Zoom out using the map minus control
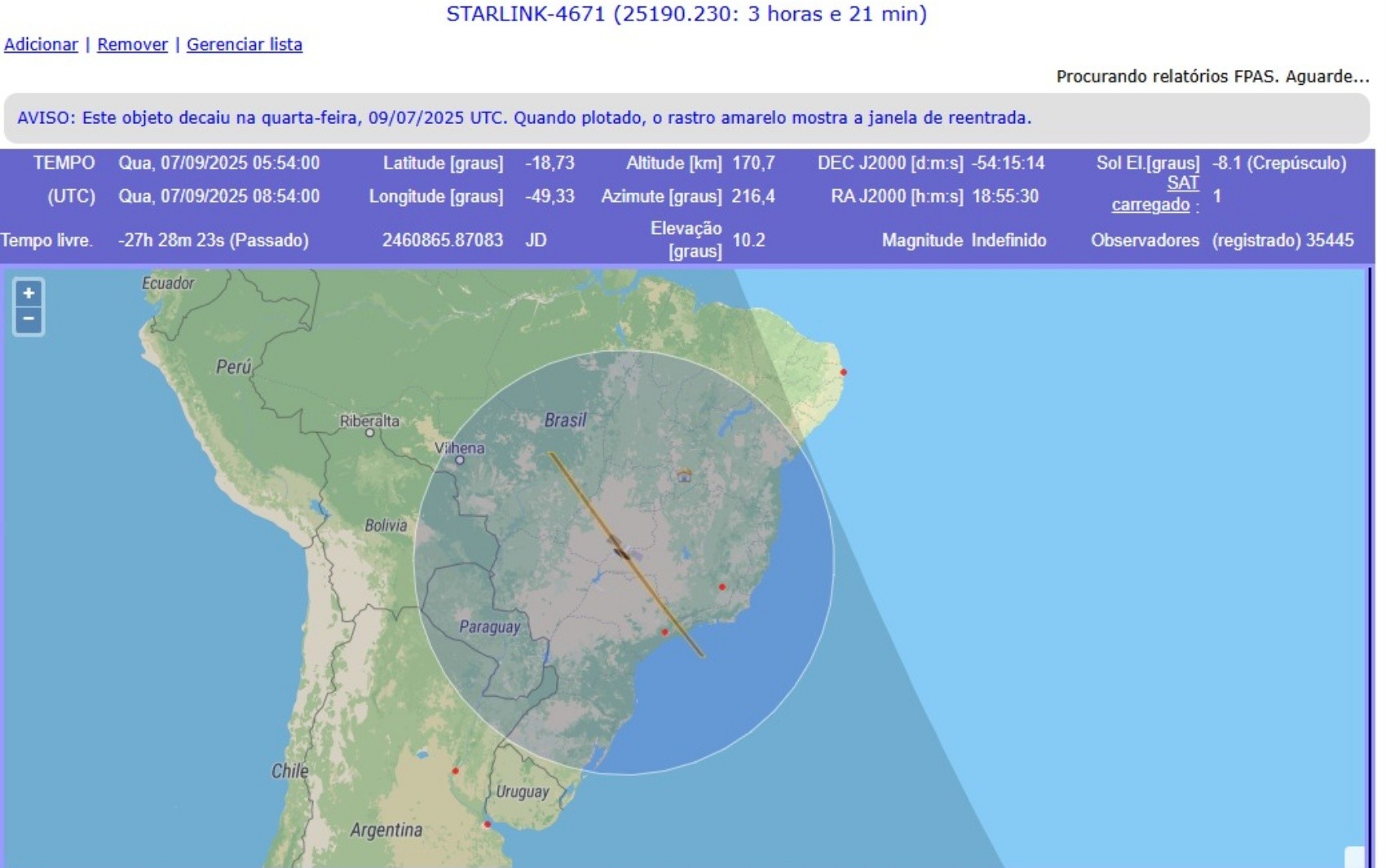The image size is (1386, 868). [29, 319]
